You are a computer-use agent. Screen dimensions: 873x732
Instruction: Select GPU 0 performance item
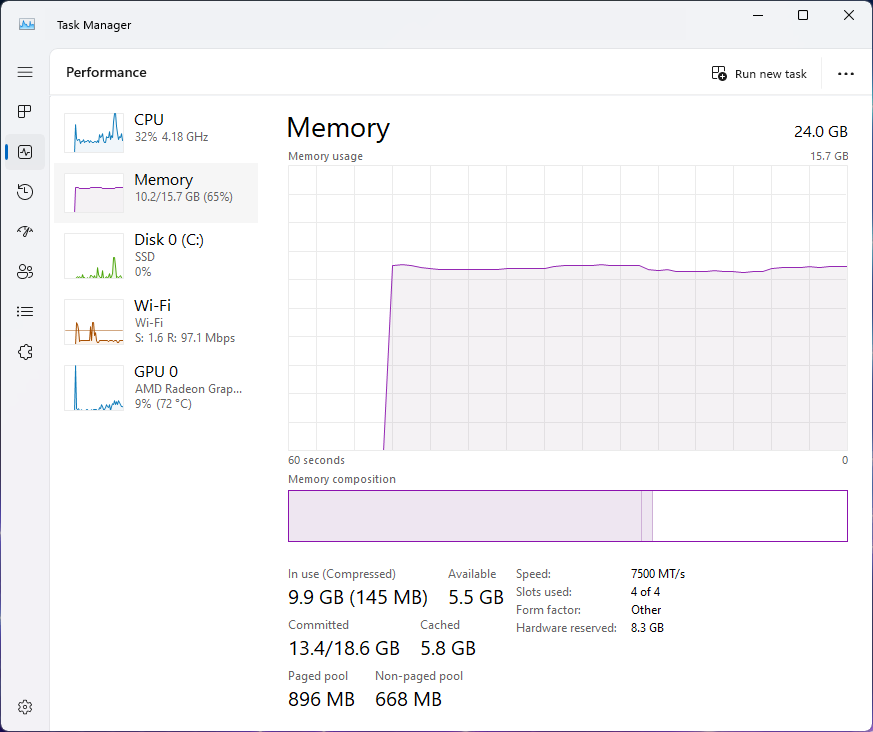(155, 387)
